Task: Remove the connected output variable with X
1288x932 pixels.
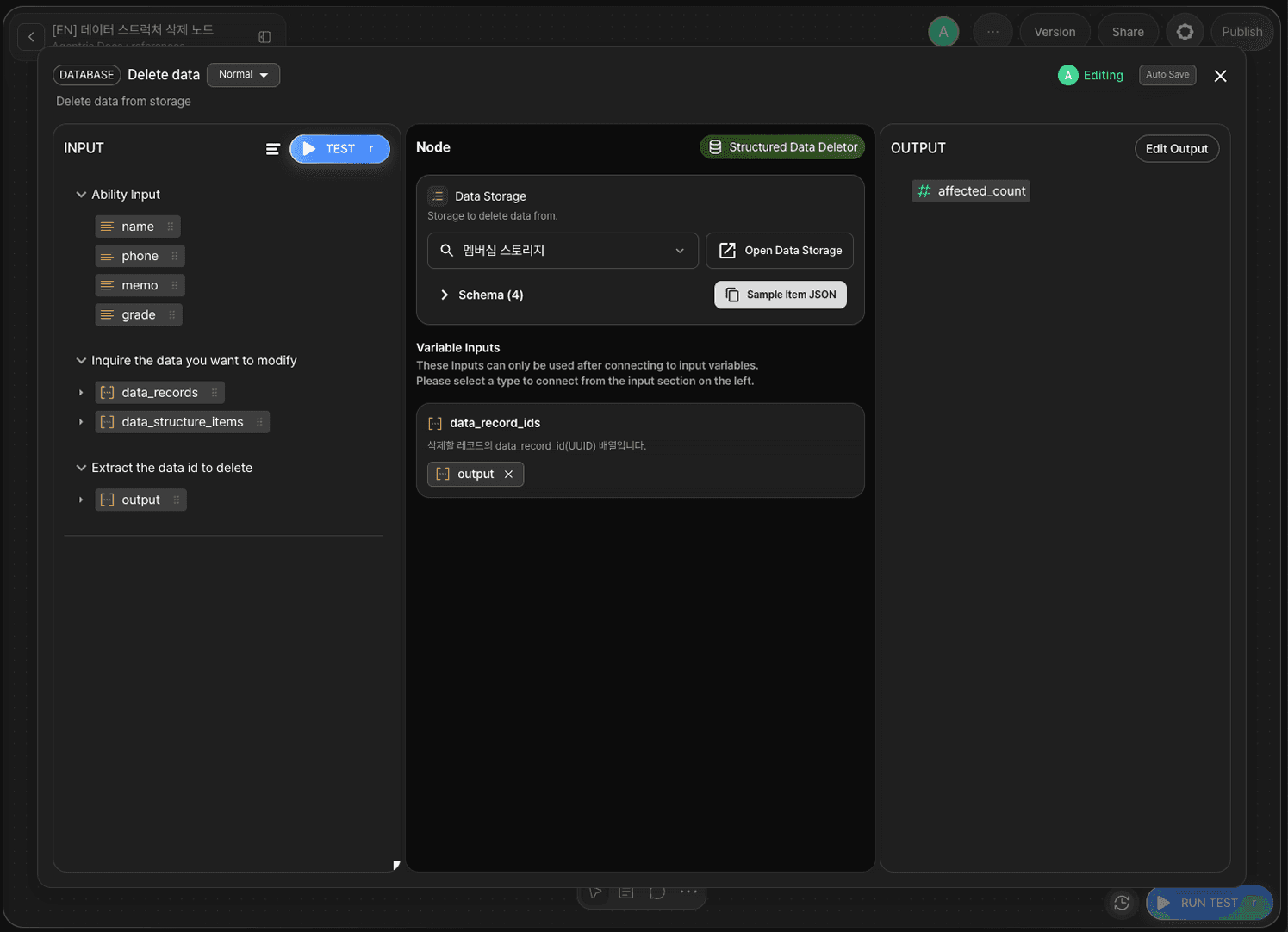Action: 508,475
